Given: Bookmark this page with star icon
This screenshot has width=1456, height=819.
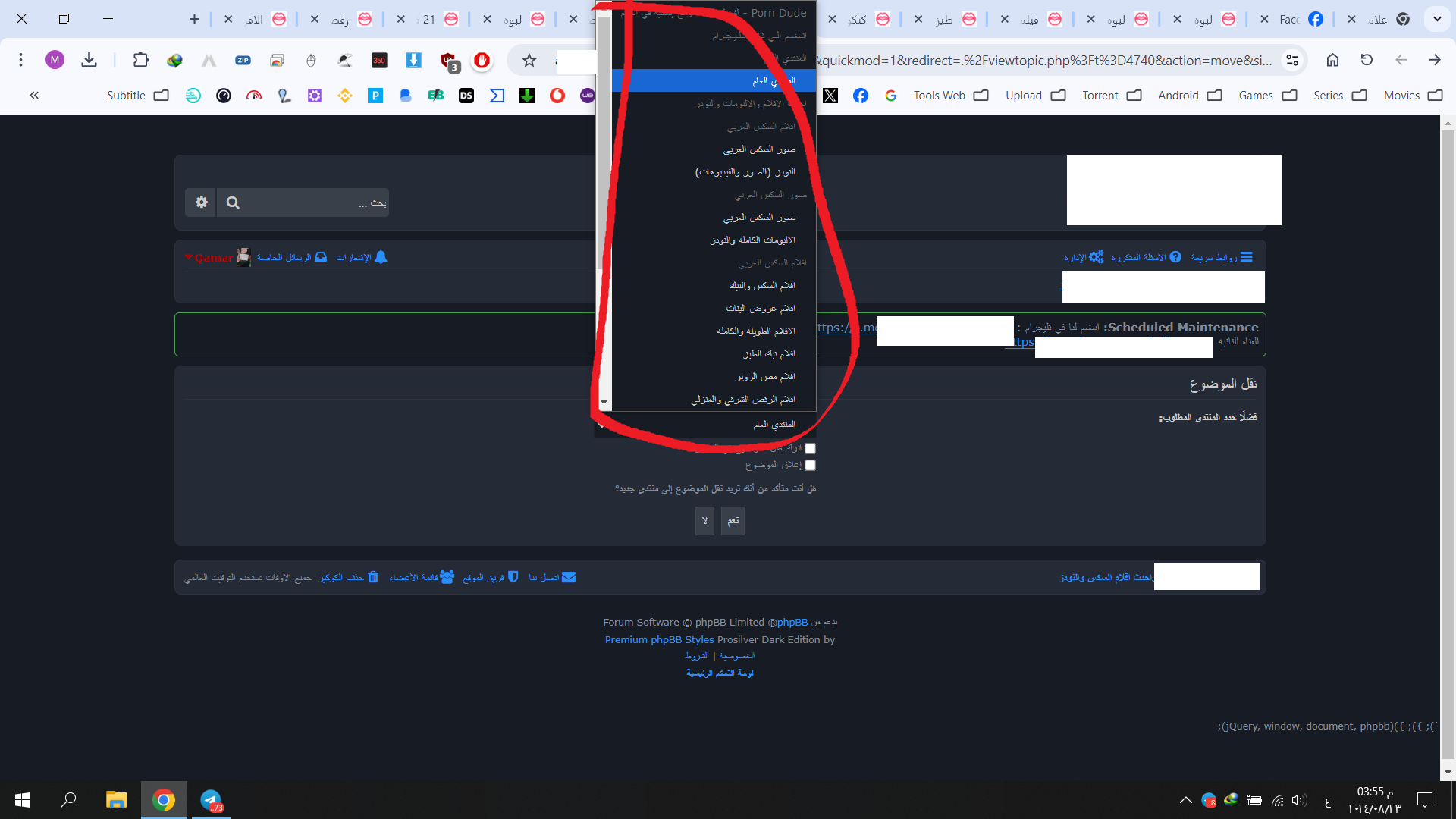Looking at the screenshot, I should click(529, 60).
